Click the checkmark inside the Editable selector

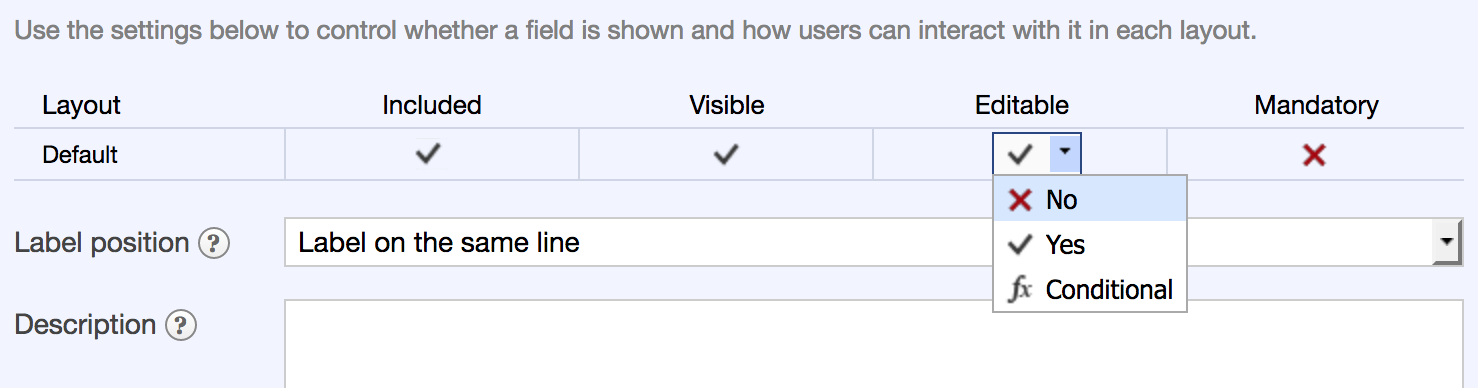tap(1021, 154)
